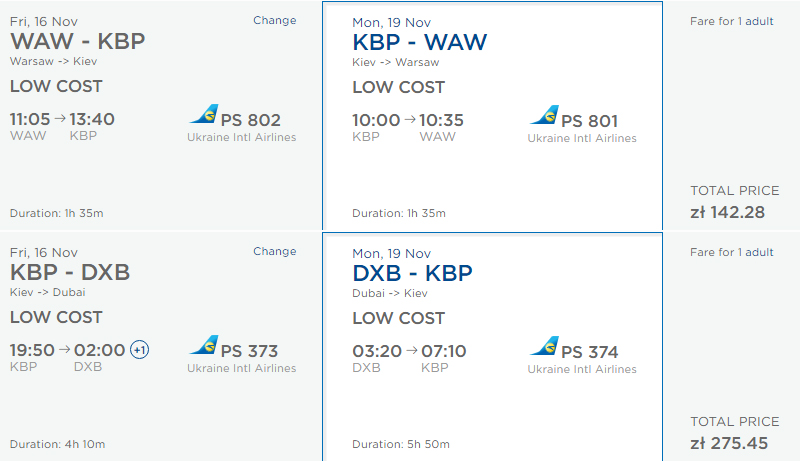
Task: Click arrow between 03:20 and 07:10
Action: pyautogui.click(x=412, y=350)
